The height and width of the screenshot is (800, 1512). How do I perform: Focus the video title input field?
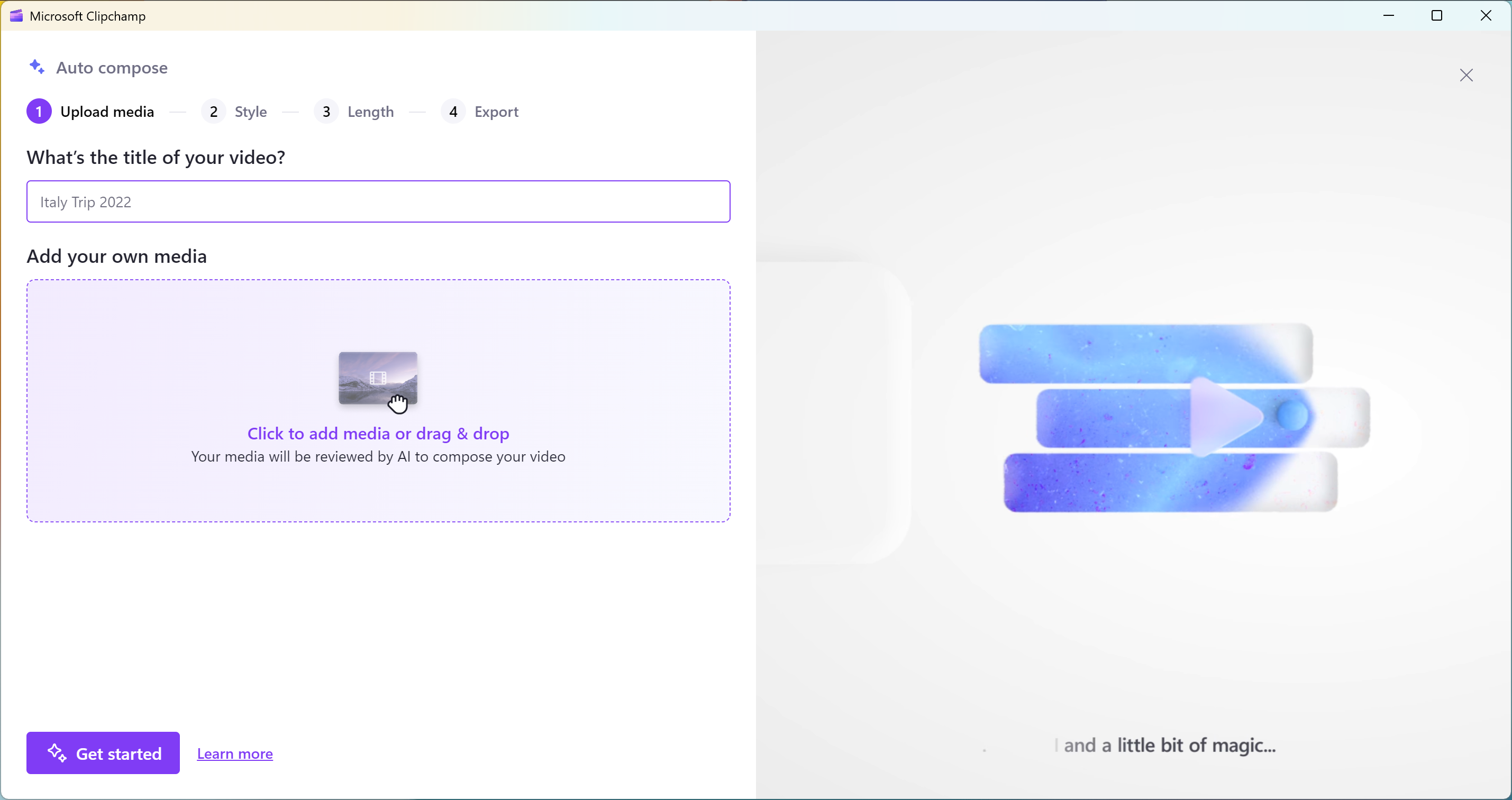click(x=378, y=202)
